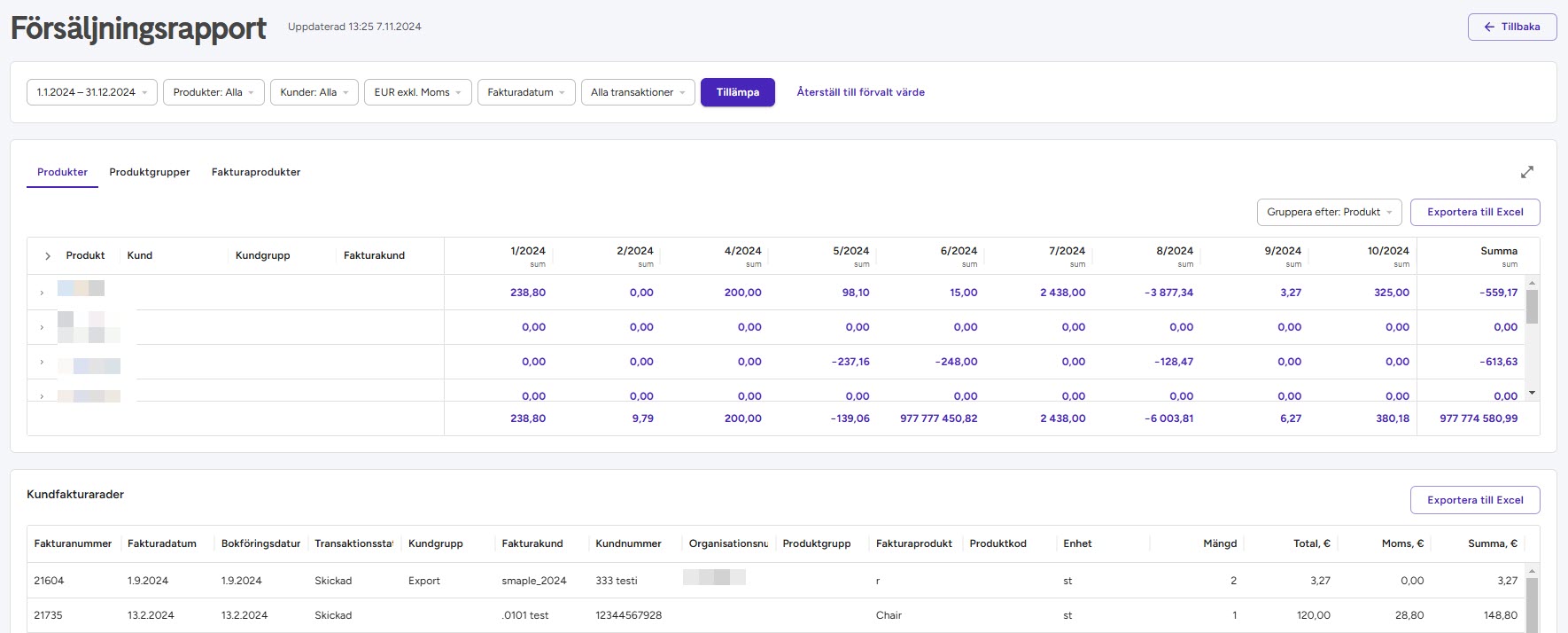Open the Kunder: Alla filter
This screenshot has width=1568, height=633.
tap(314, 92)
